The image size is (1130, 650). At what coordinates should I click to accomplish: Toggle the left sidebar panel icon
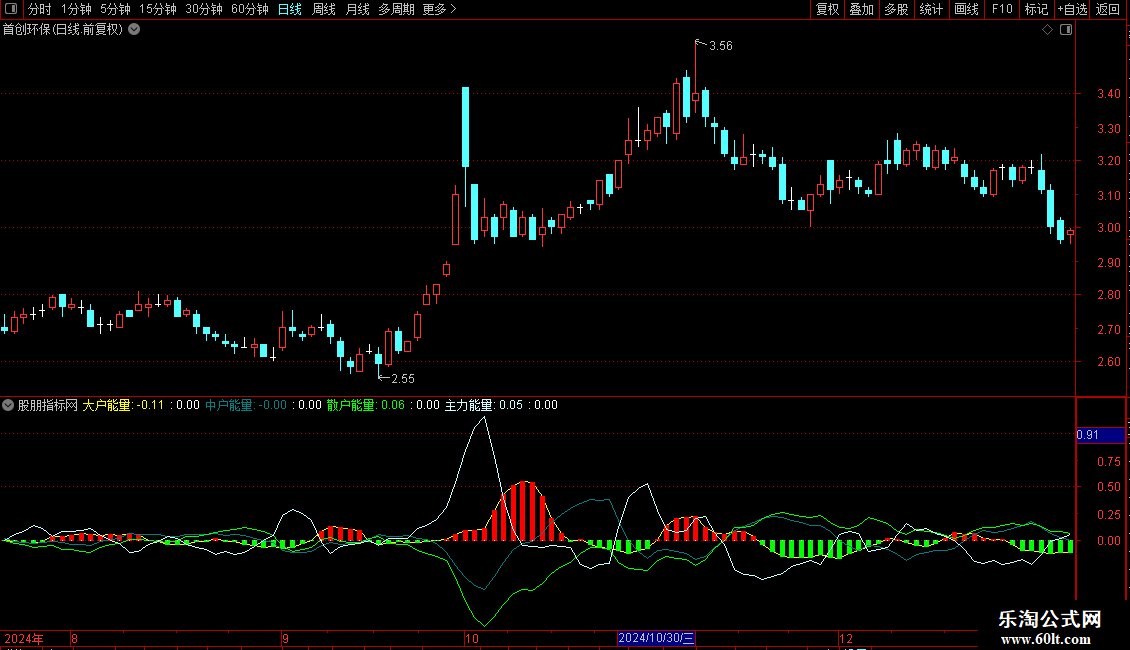coord(11,9)
